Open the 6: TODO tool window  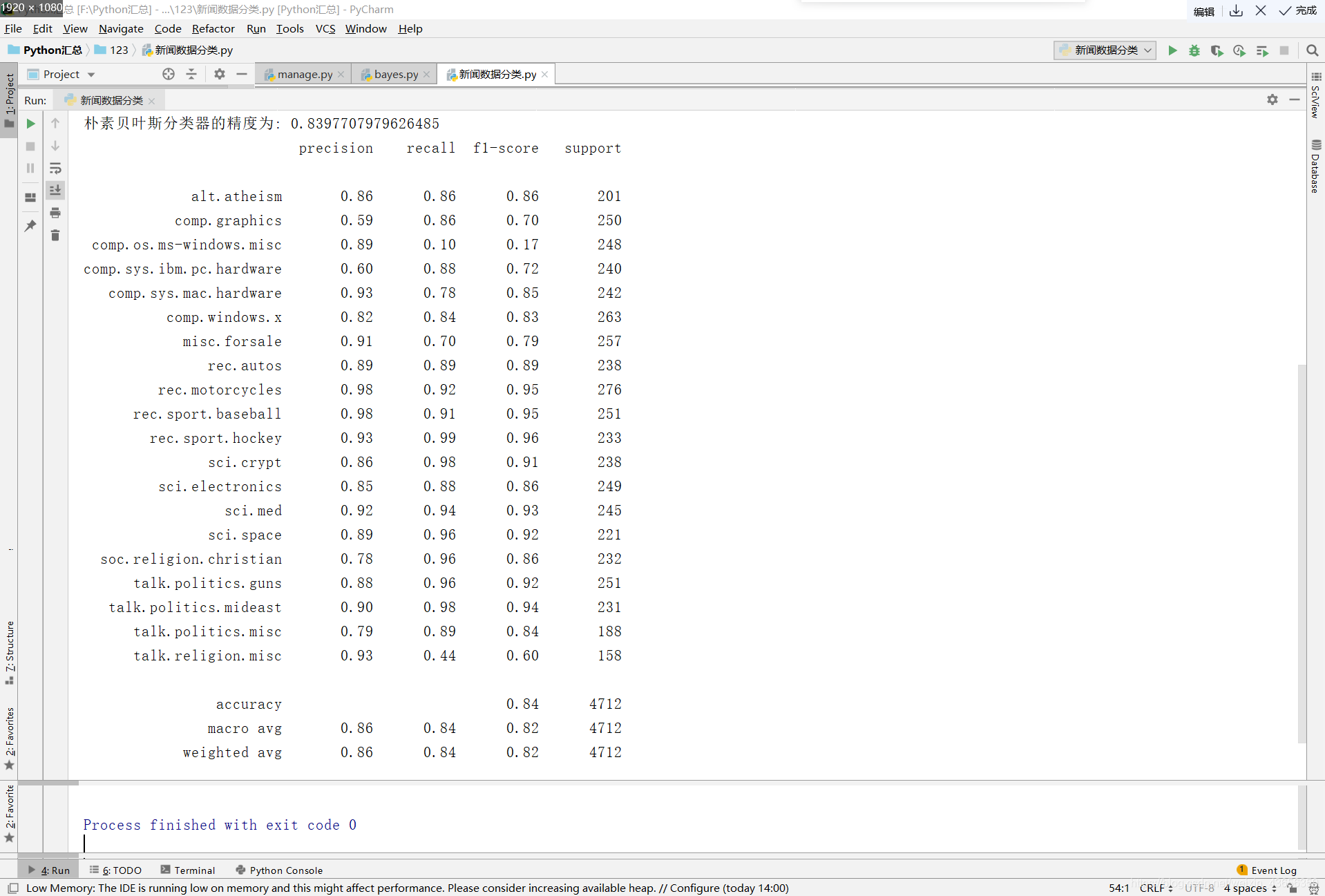tap(115, 870)
